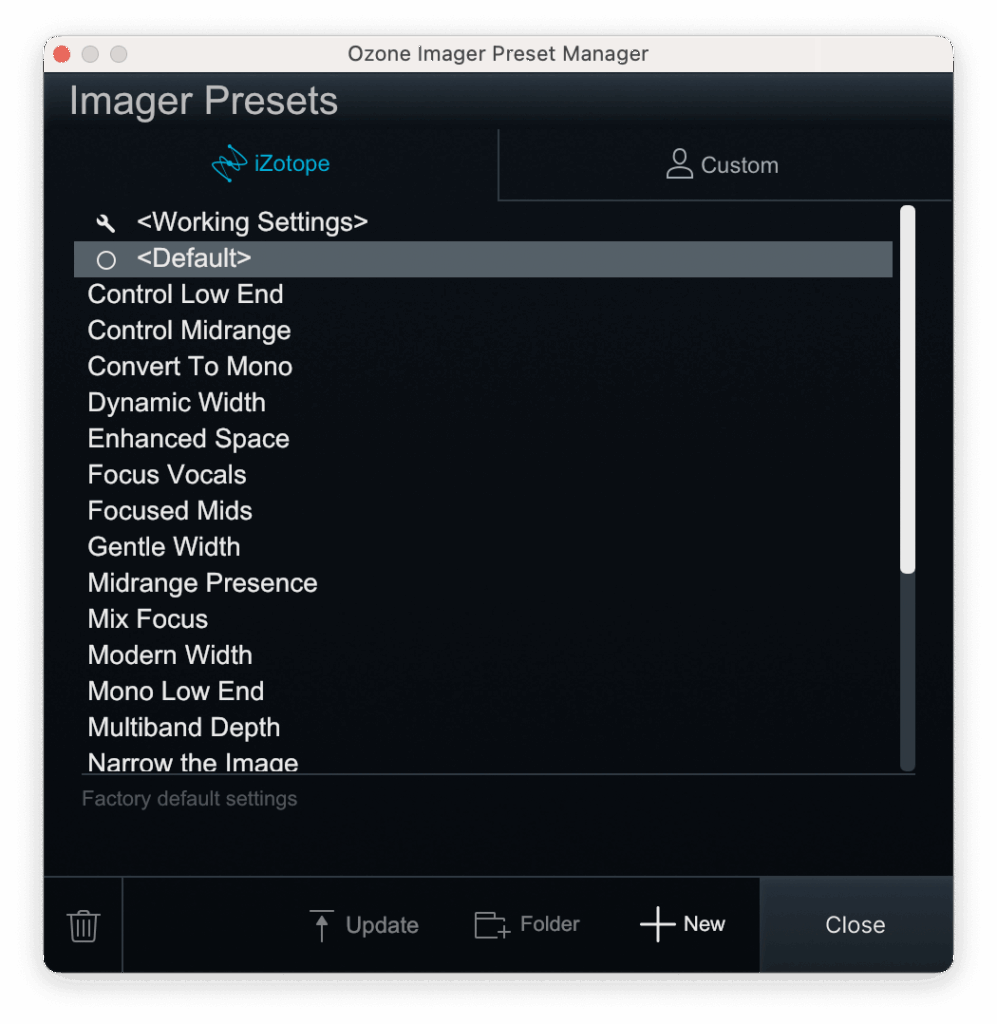997x1024 pixels.
Task: Click the plus icon for New preset
Action: point(657,925)
